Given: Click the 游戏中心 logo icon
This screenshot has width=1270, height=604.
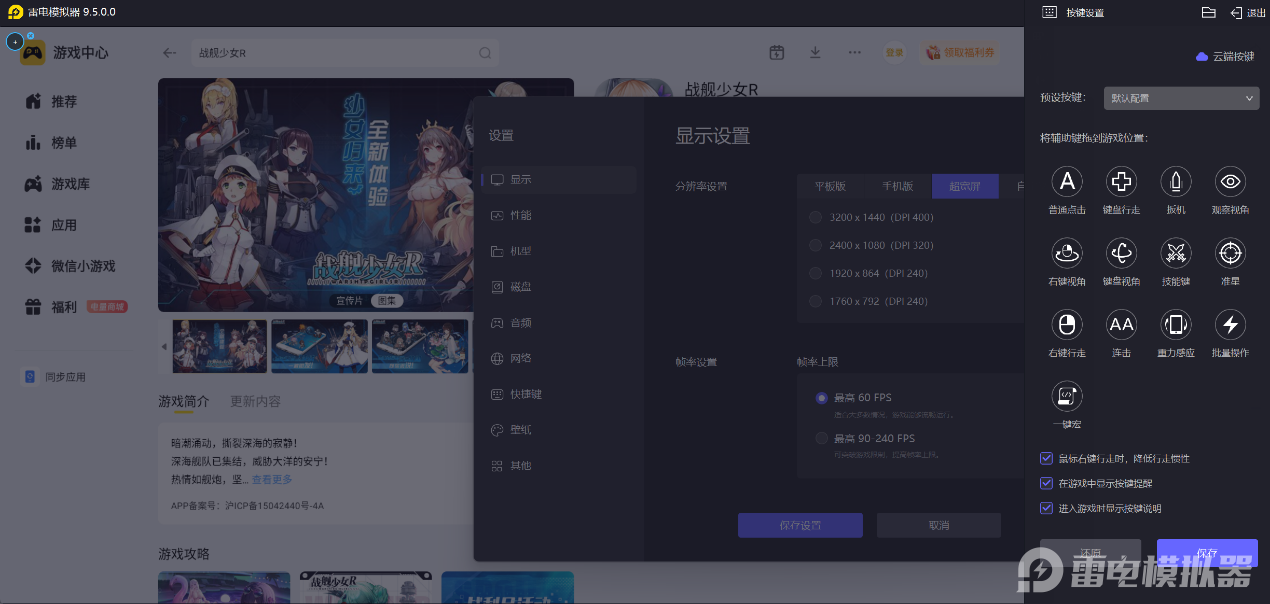Looking at the screenshot, I should 33,52.
